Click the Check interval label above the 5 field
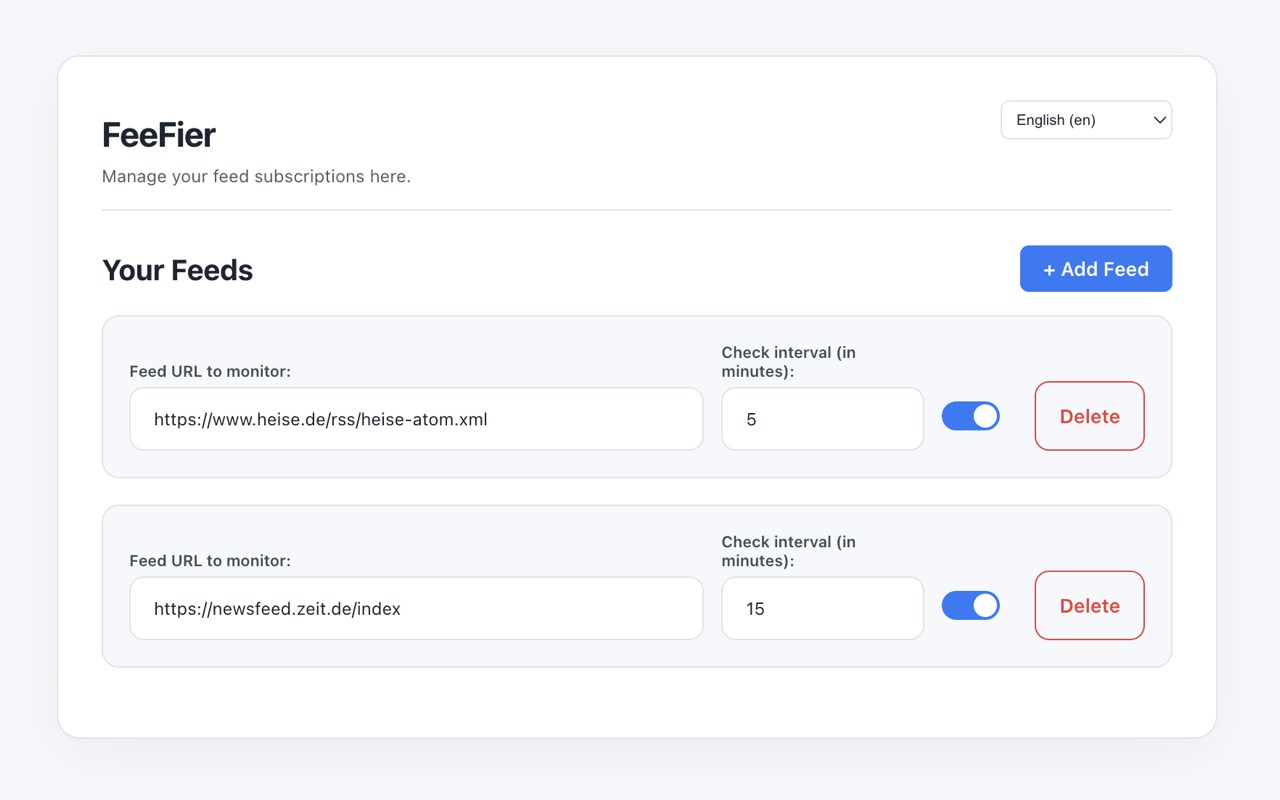Screen dimensions: 1280x800 [788, 361]
